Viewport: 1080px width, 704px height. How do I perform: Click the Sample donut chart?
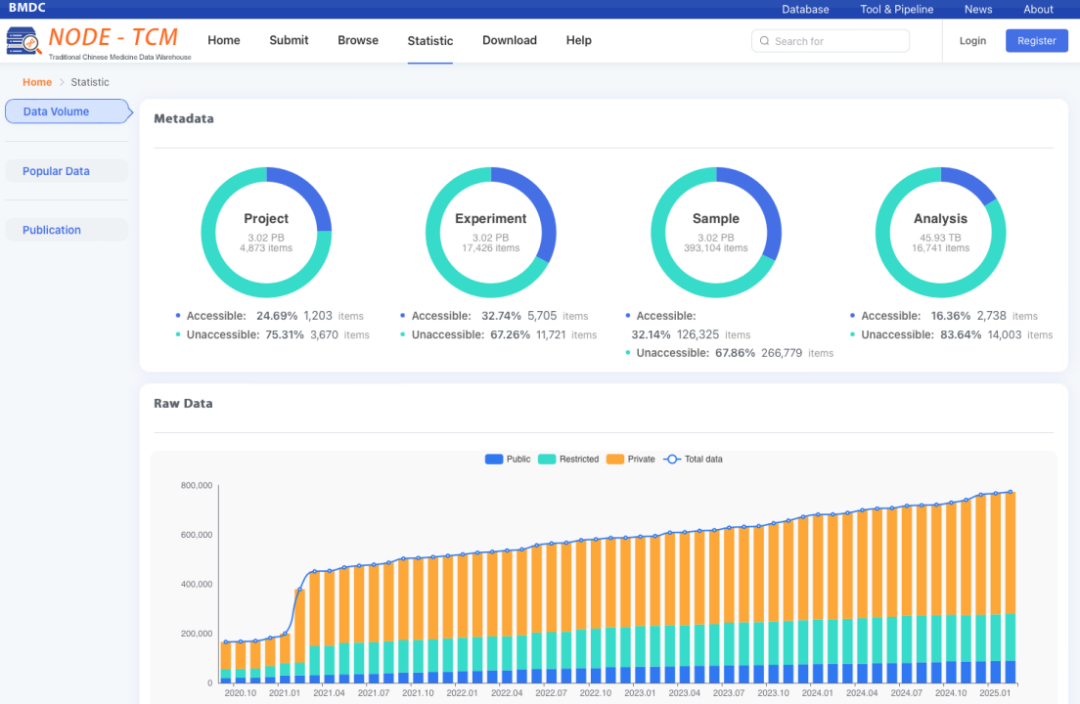(x=716, y=232)
